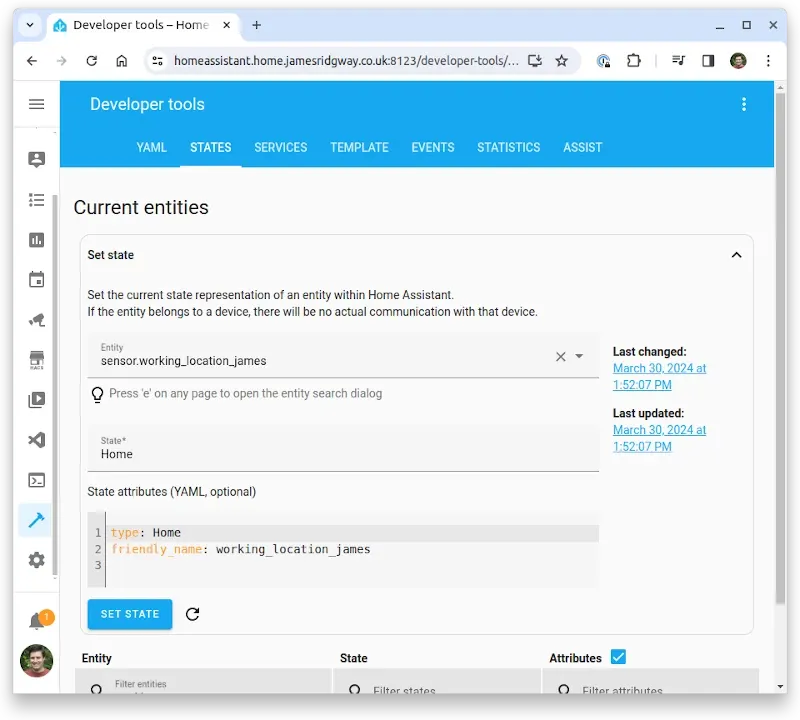The width and height of the screenshot is (800, 720).
Task: Switch to the SERVICES tab
Action: tap(281, 147)
